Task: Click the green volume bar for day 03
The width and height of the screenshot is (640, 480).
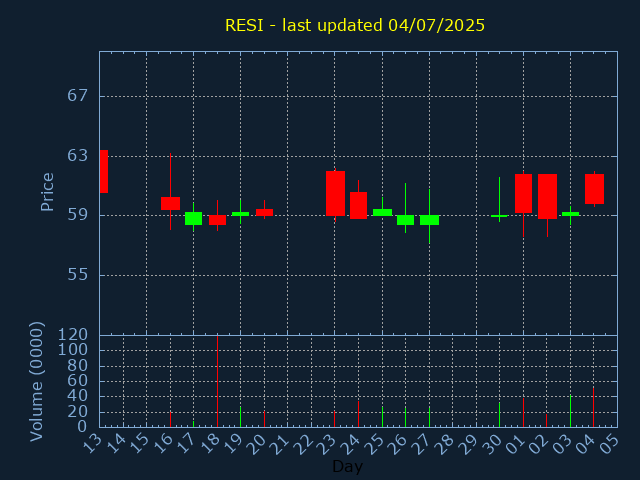Action: click(x=570, y=411)
